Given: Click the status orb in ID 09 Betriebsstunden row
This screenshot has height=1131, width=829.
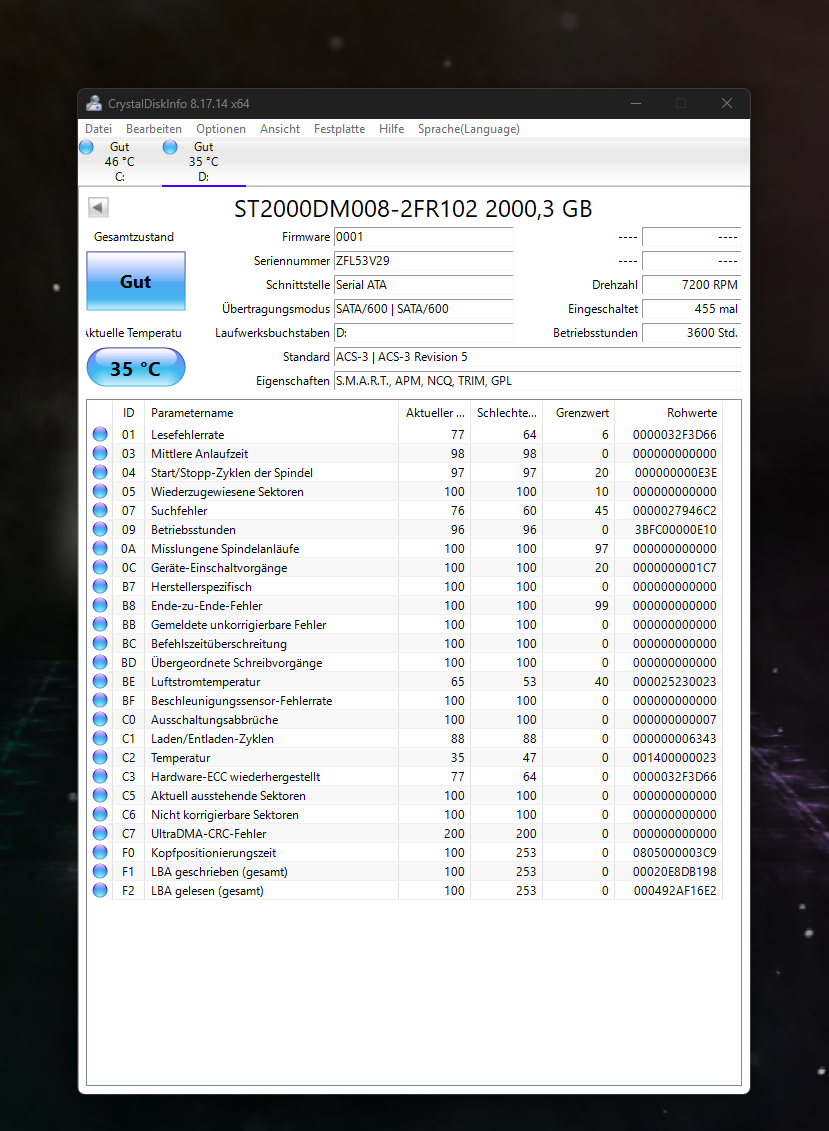Looking at the screenshot, I should 100,529.
